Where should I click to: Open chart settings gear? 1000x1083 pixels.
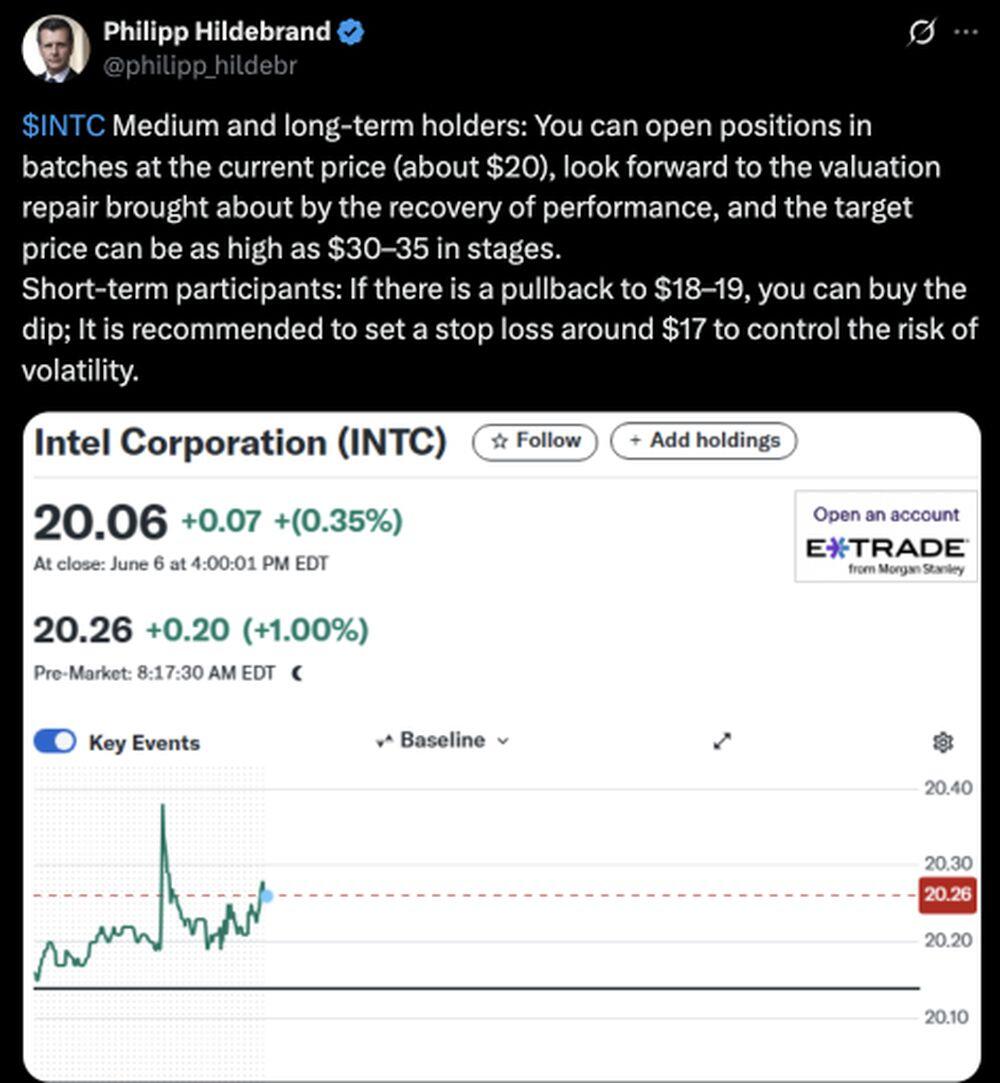[942, 742]
